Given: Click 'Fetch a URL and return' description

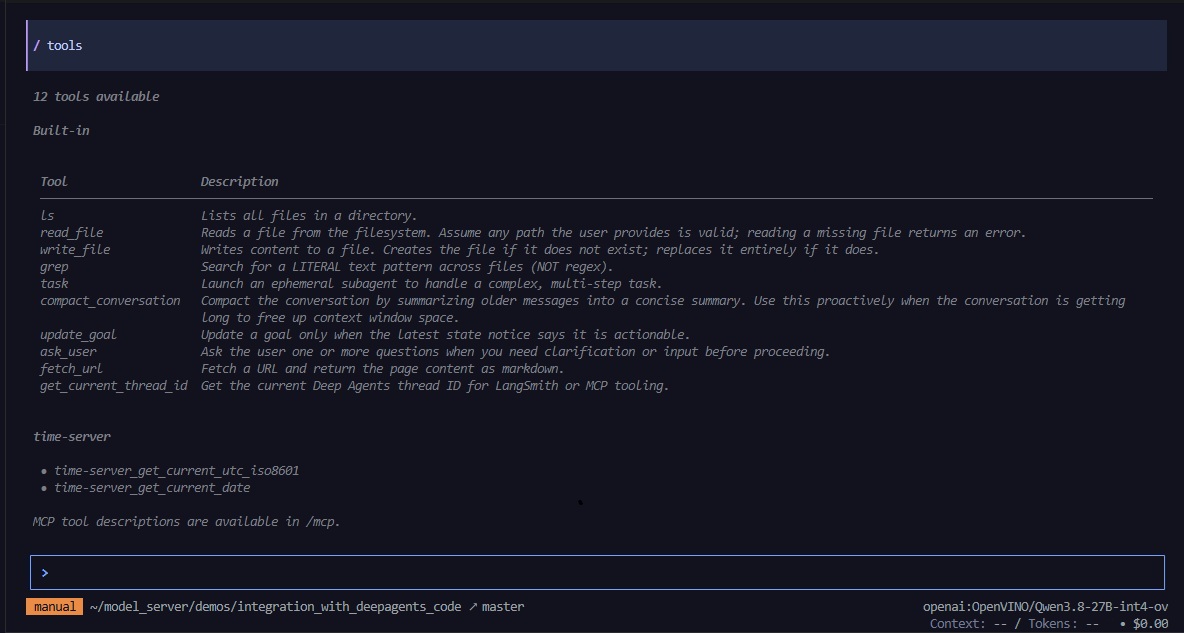Looking at the screenshot, I should click(382, 369).
